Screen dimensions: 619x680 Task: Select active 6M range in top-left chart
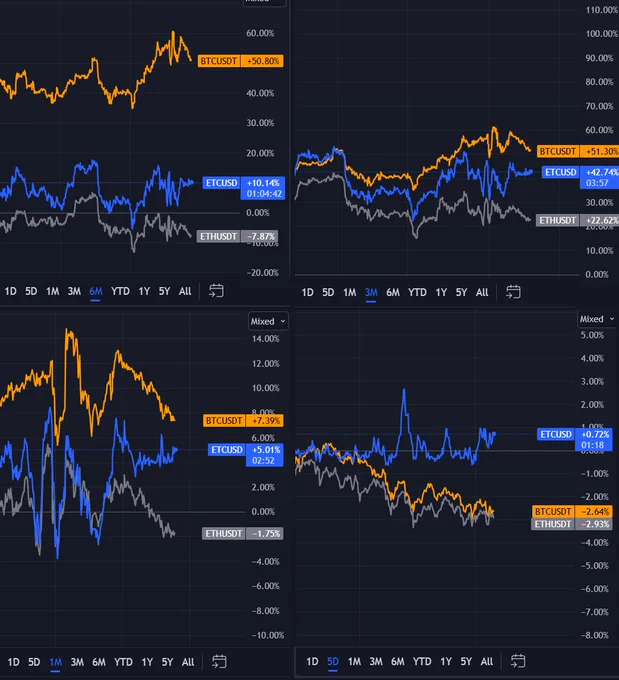(96, 291)
